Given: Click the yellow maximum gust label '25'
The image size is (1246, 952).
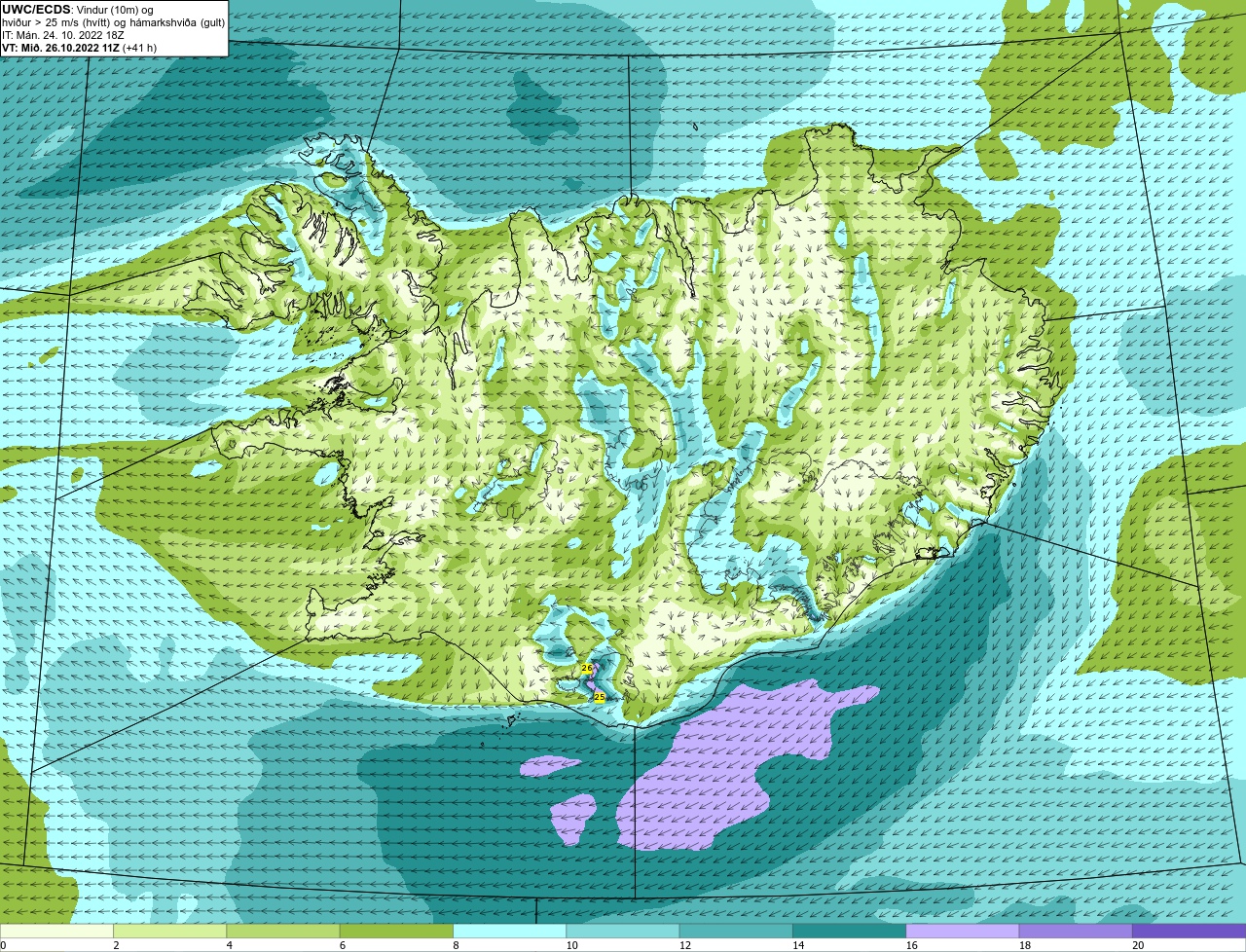Looking at the screenshot, I should (x=600, y=698).
